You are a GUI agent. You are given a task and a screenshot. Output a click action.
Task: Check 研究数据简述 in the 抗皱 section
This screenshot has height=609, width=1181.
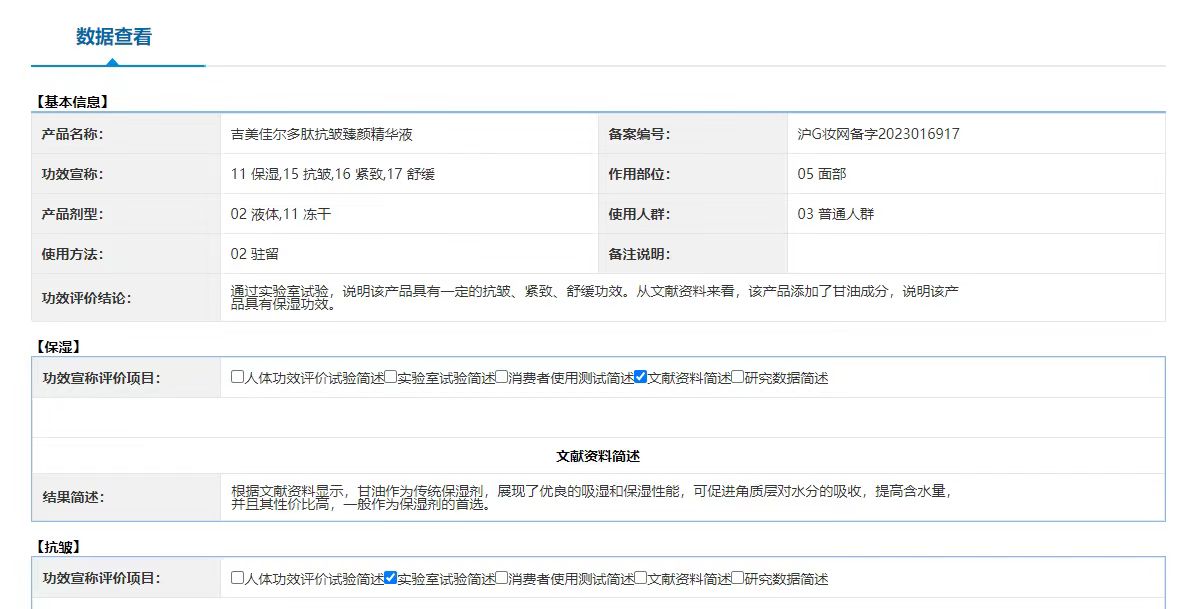tap(738, 577)
